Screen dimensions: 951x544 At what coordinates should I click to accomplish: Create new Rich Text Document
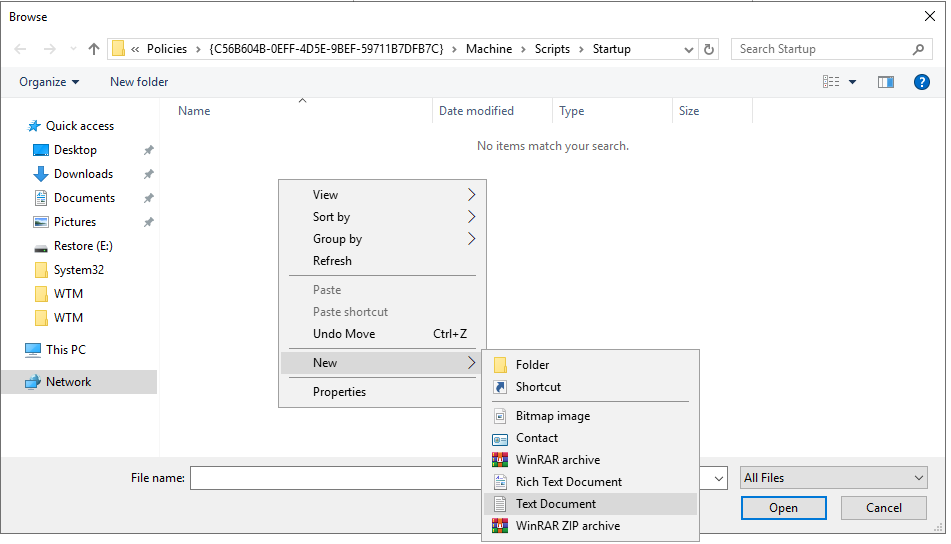[x=590, y=482]
